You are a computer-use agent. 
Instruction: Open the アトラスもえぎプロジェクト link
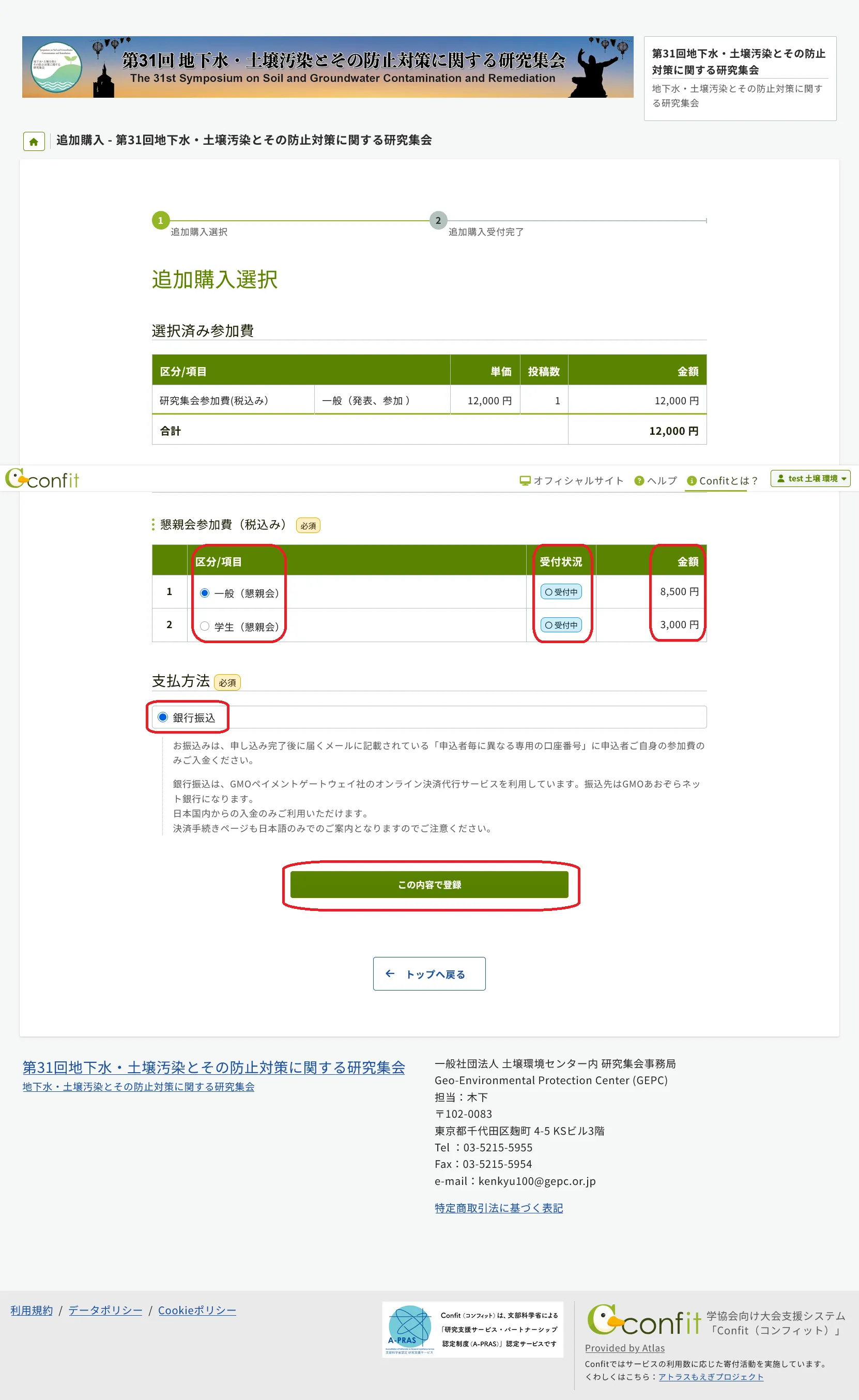(x=710, y=1377)
